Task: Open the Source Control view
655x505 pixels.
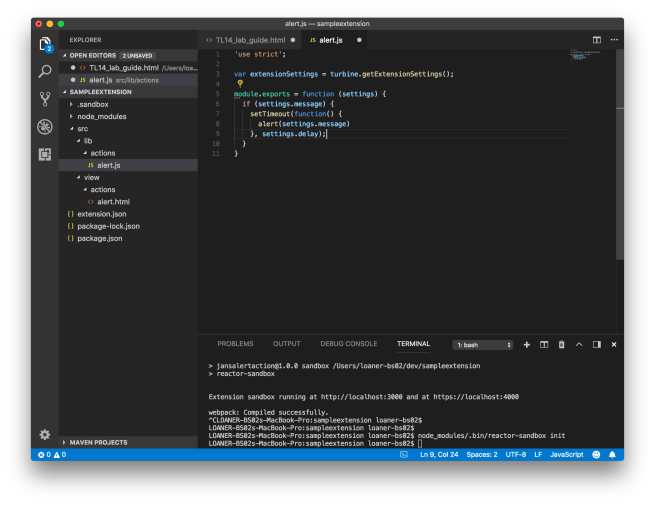Action: (45, 99)
